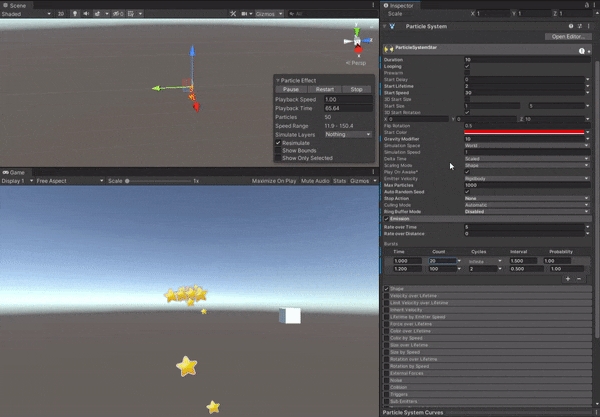600x417 pixels.
Task: Enable Show Bounds checkbox
Action: (x=278, y=150)
